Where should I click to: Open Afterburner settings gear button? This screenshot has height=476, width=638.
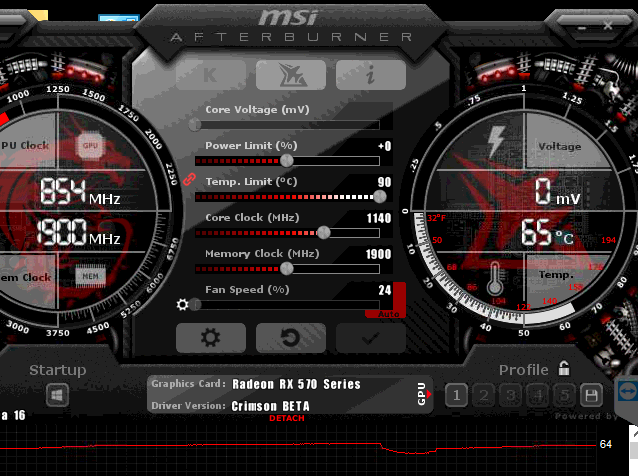(x=211, y=338)
